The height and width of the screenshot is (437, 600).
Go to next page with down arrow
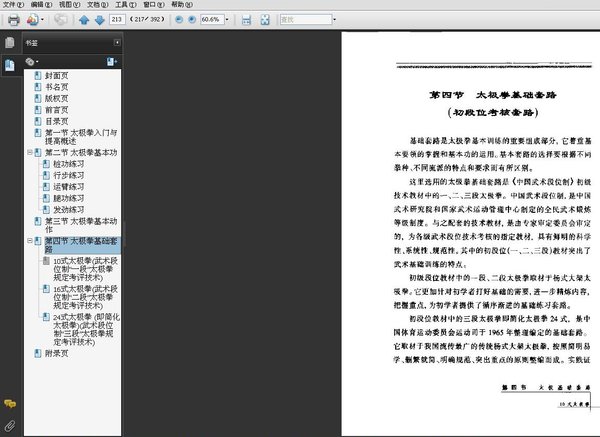pos(99,20)
